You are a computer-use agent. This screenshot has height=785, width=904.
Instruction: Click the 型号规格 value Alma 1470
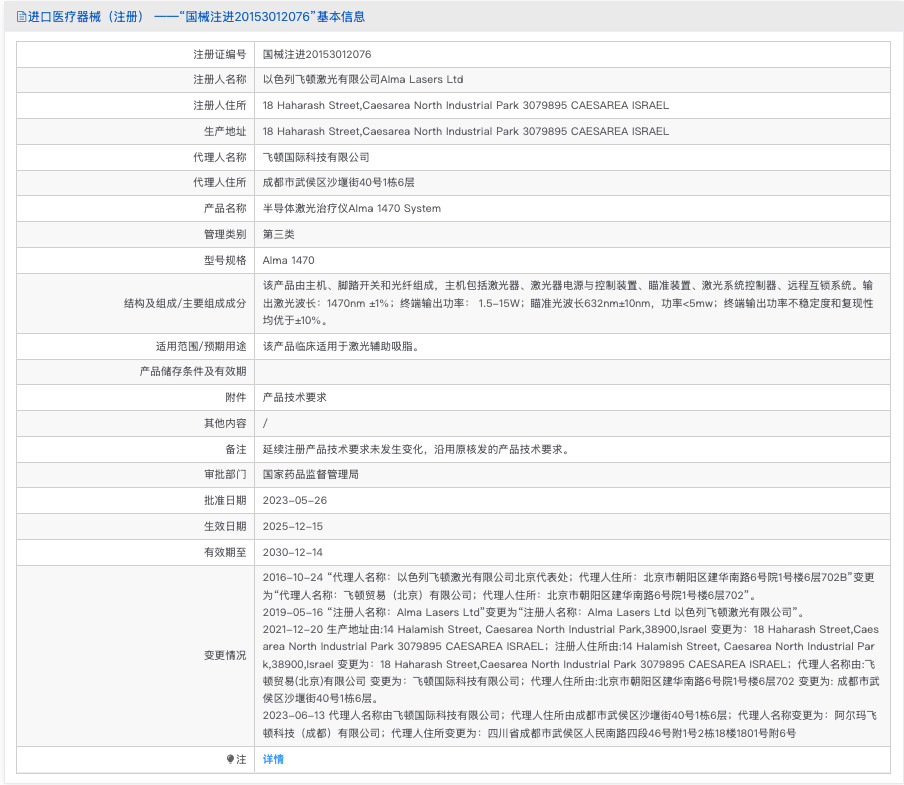coord(288,260)
